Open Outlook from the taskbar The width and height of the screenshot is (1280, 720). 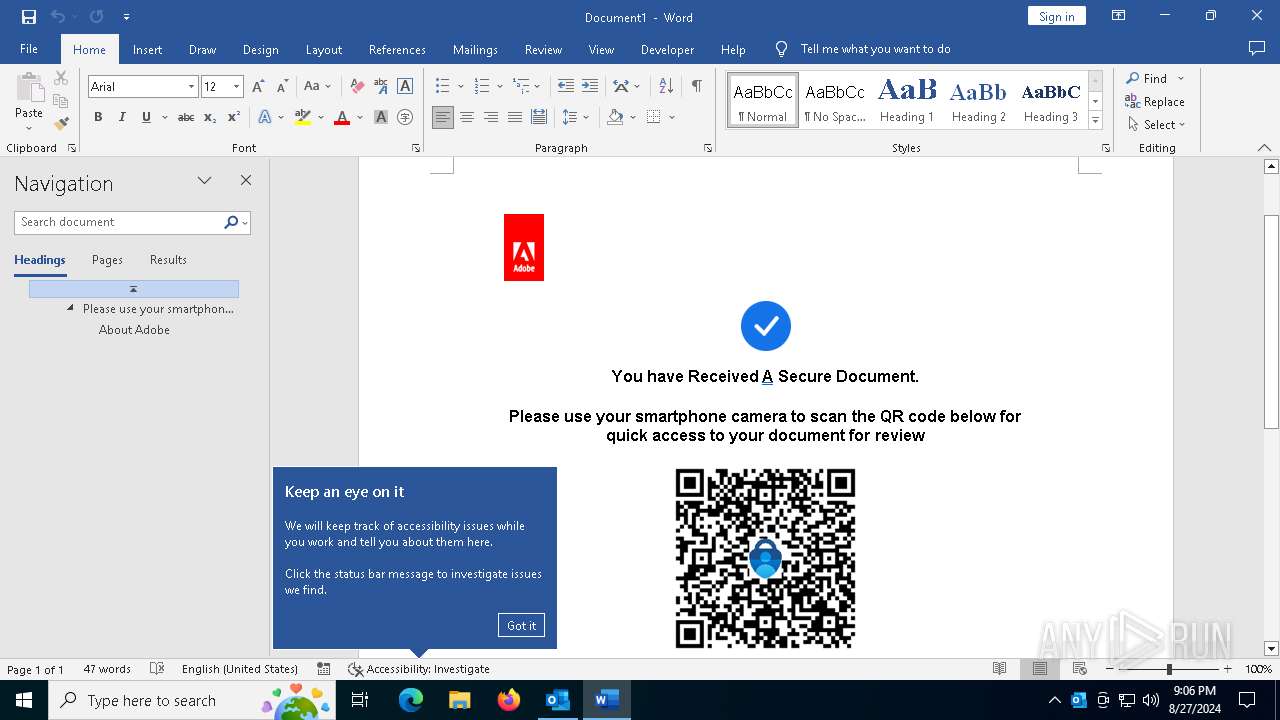coord(557,700)
